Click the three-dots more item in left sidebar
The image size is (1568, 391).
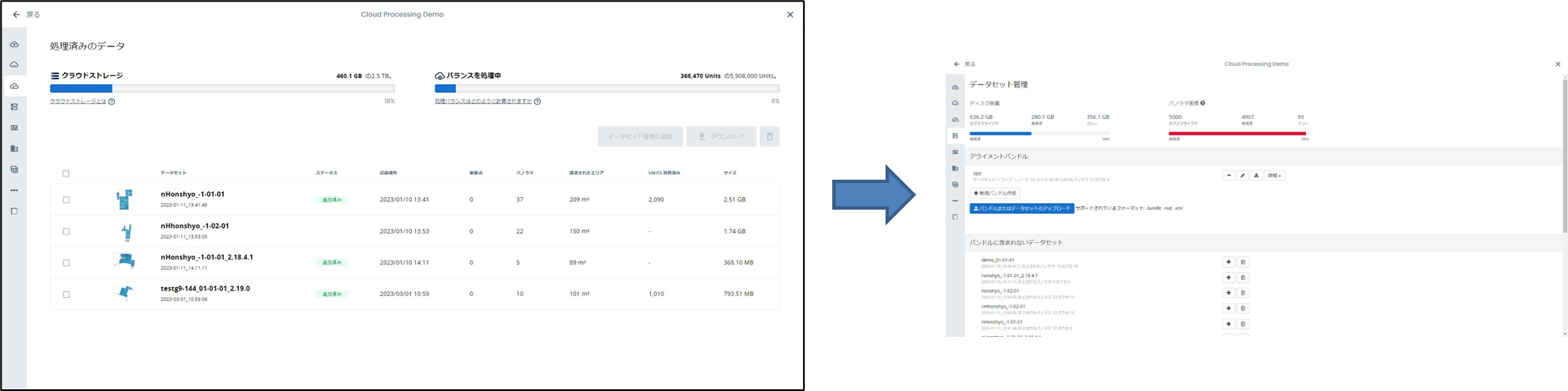click(x=14, y=191)
